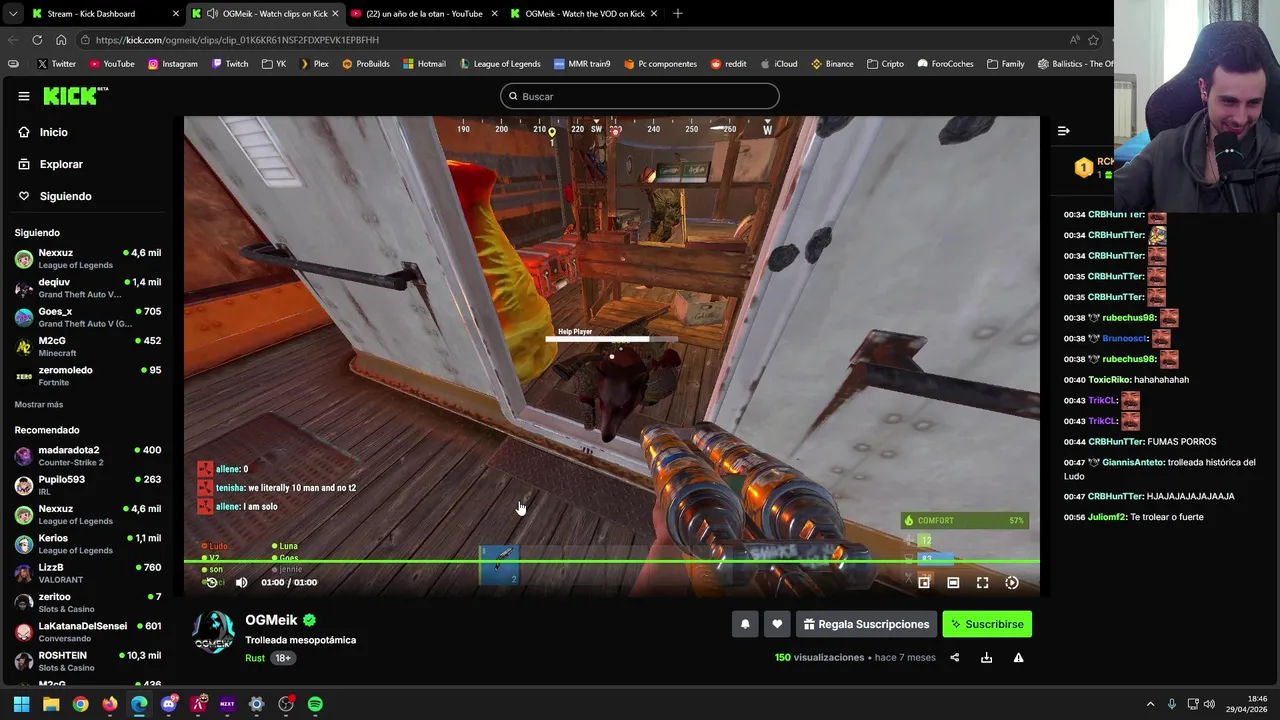This screenshot has height=720, width=1280.
Task: Open a new browser tab
Action: click(677, 14)
